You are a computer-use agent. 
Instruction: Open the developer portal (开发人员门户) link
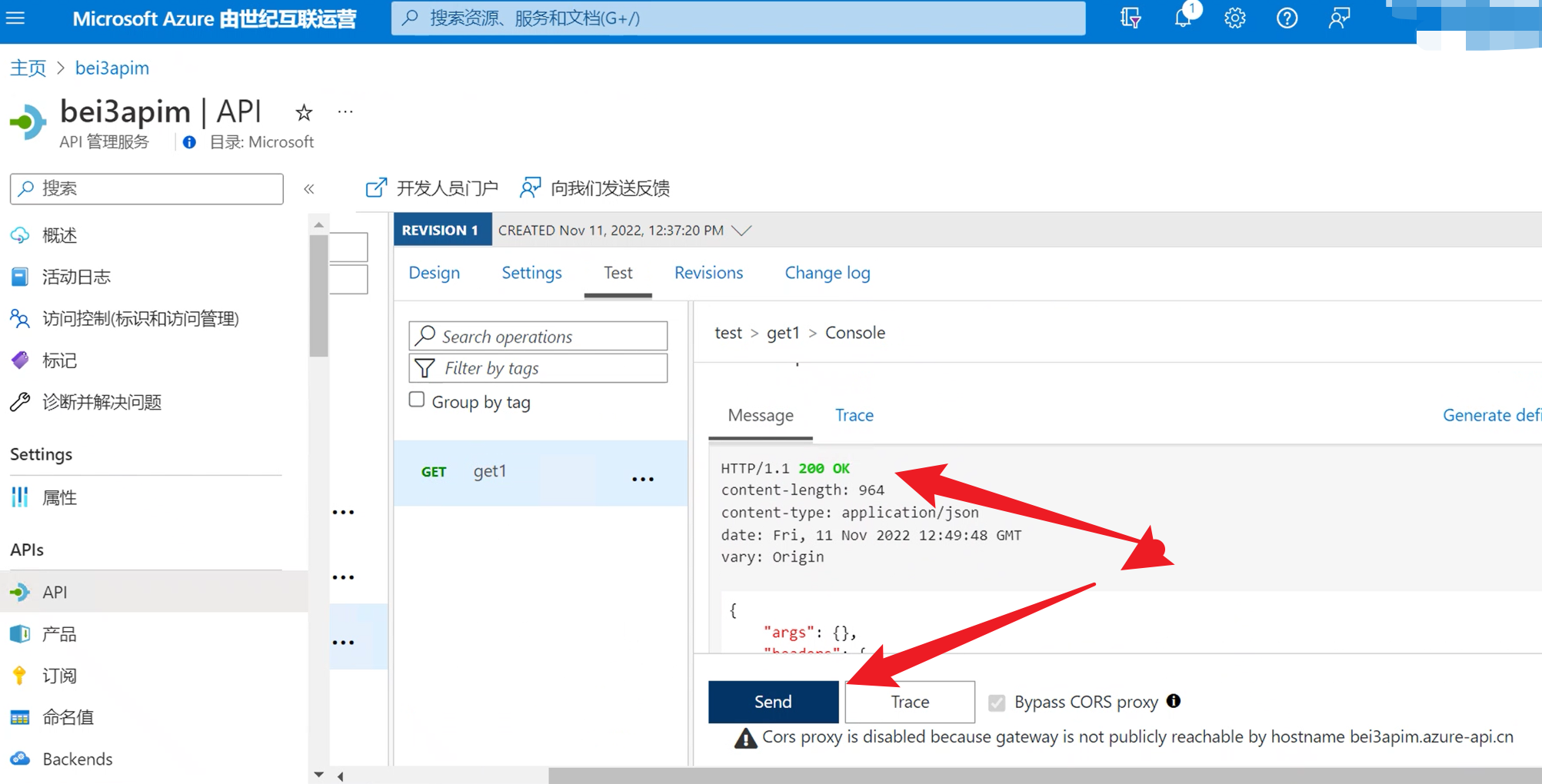[x=432, y=188]
